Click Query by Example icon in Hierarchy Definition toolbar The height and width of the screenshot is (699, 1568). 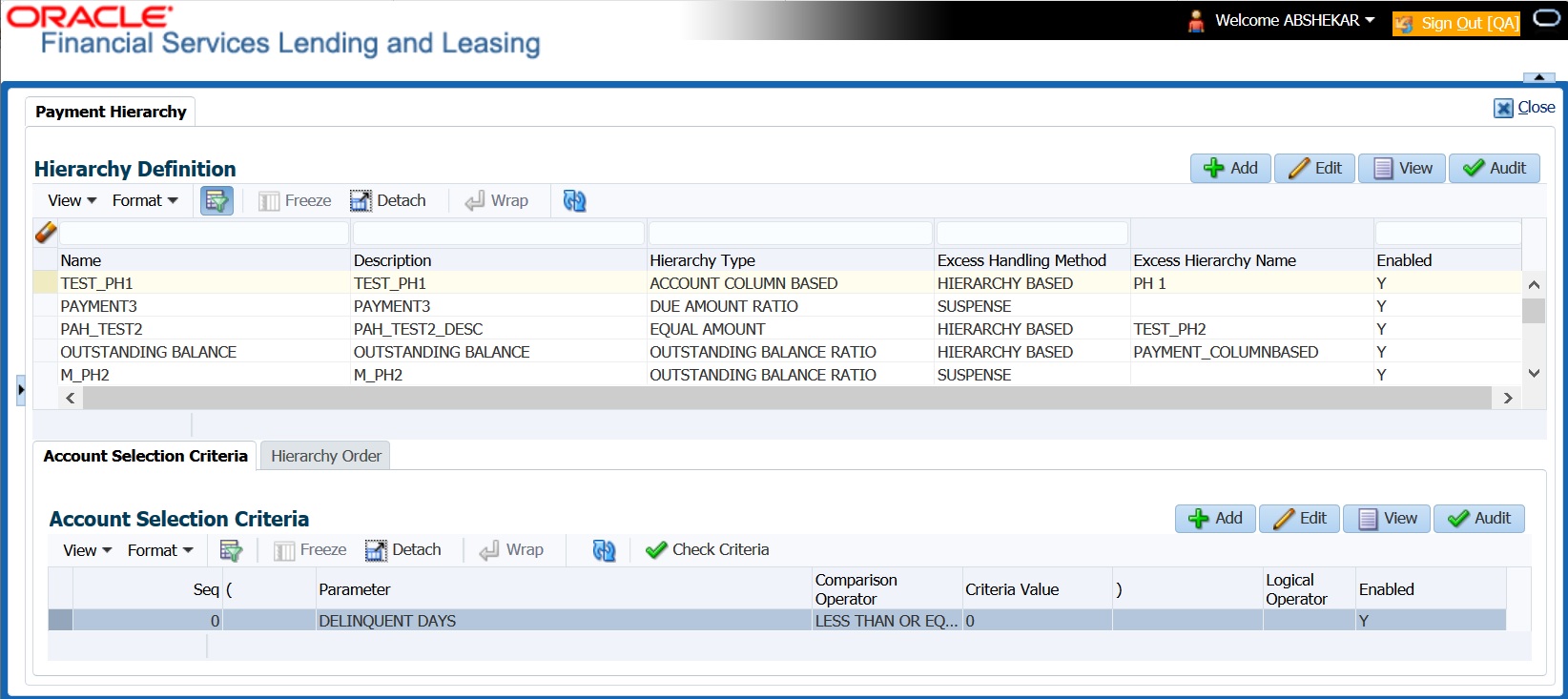(x=217, y=200)
